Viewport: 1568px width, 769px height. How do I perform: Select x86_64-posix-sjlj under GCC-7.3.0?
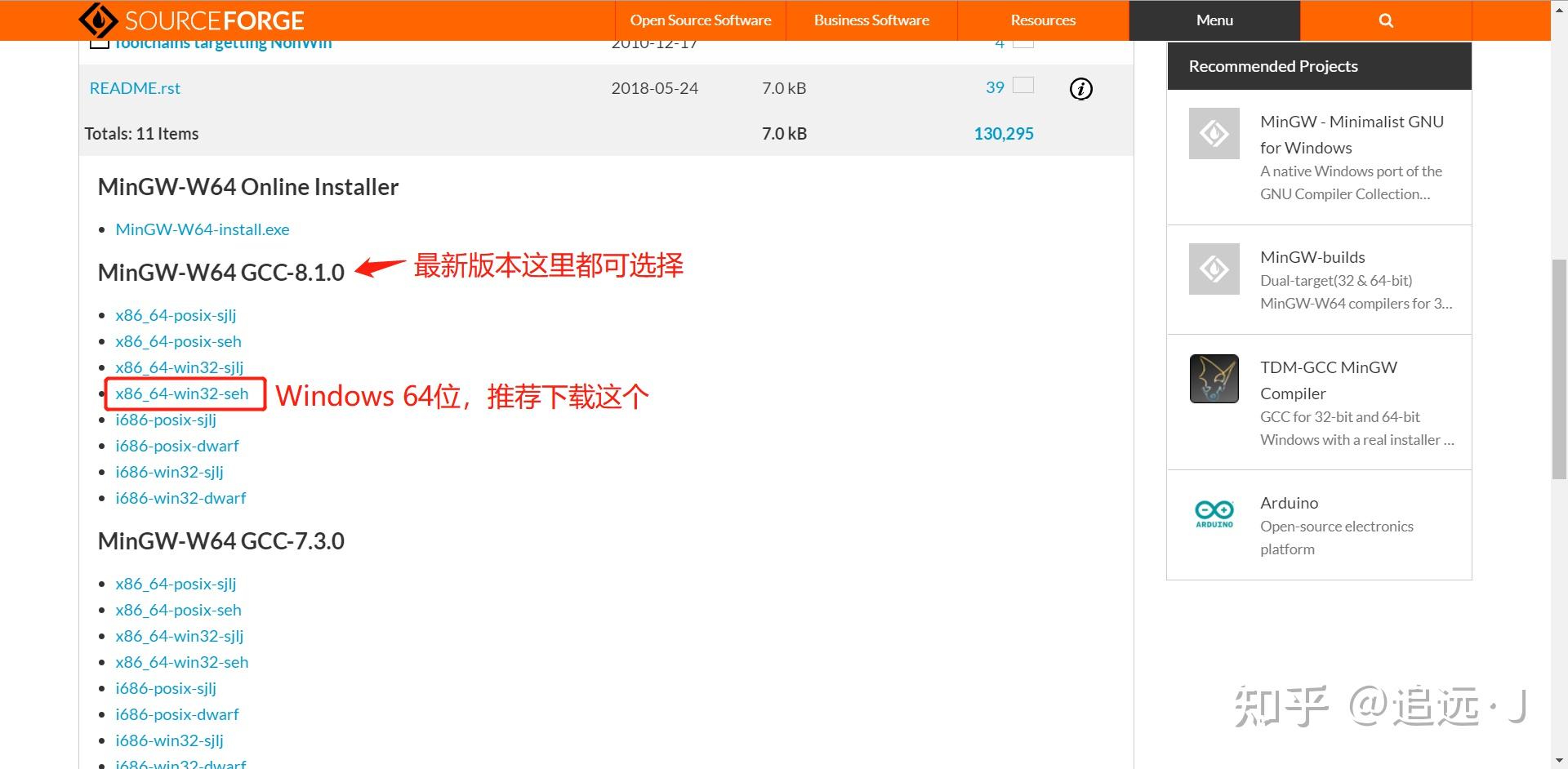[x=176, y=584]
